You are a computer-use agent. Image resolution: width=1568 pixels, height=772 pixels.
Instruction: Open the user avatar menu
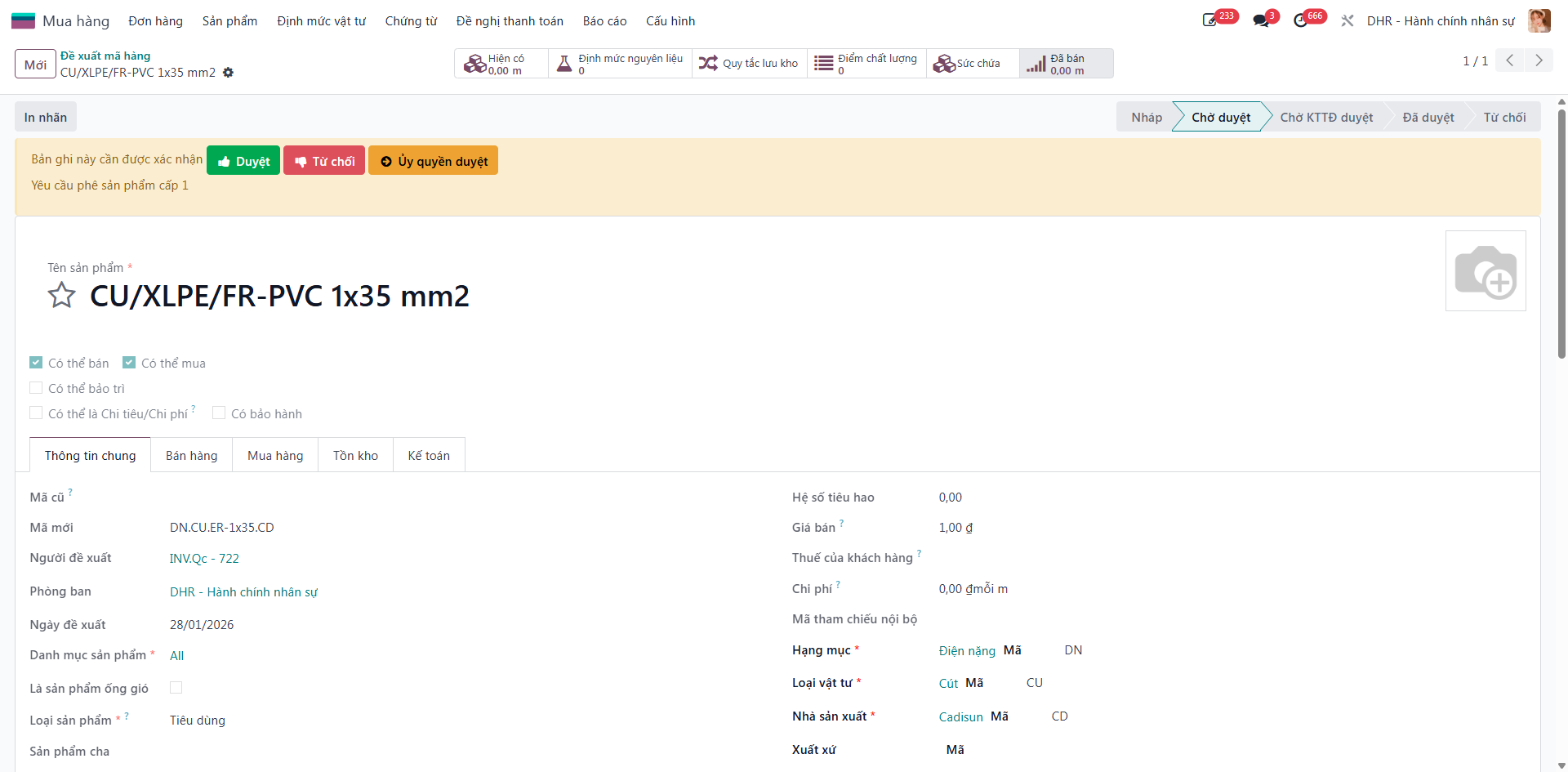tap(1539, 20)
